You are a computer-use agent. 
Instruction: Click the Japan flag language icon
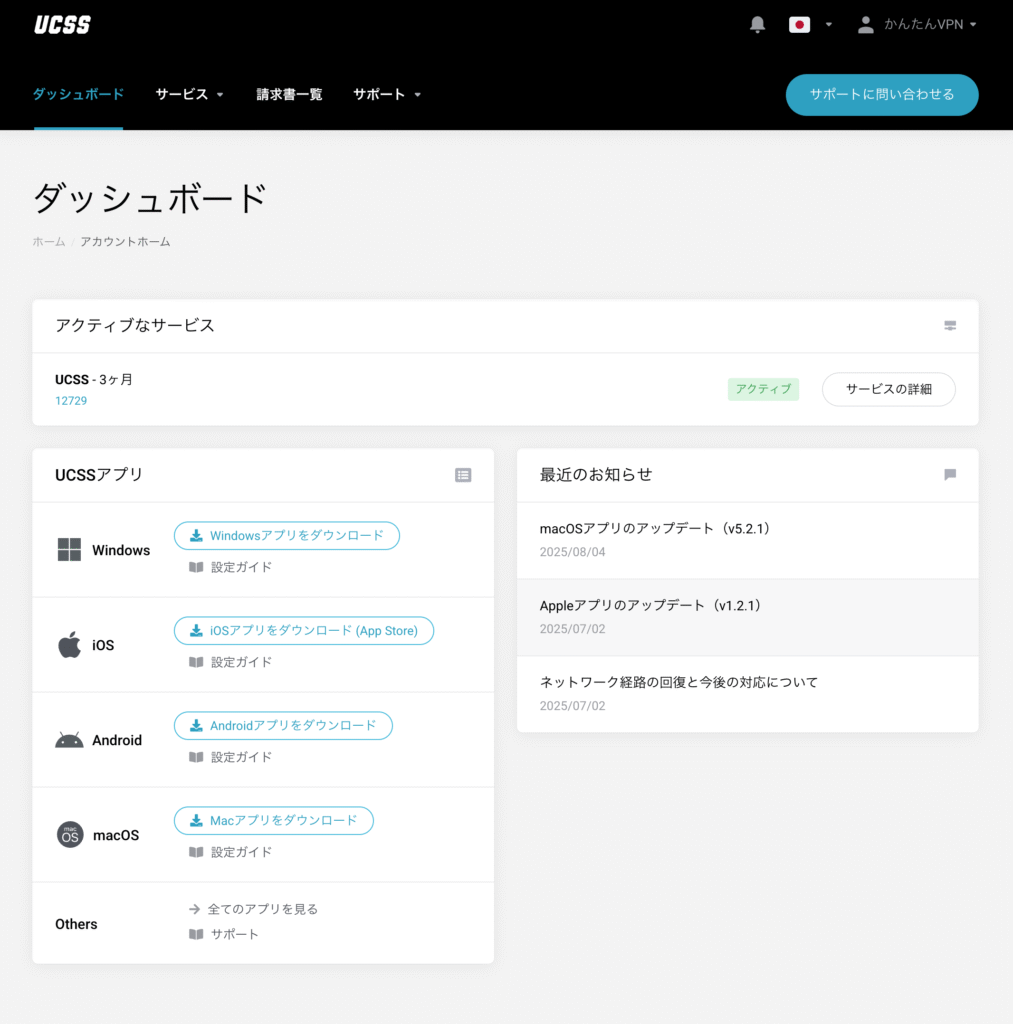pos(799,25)
